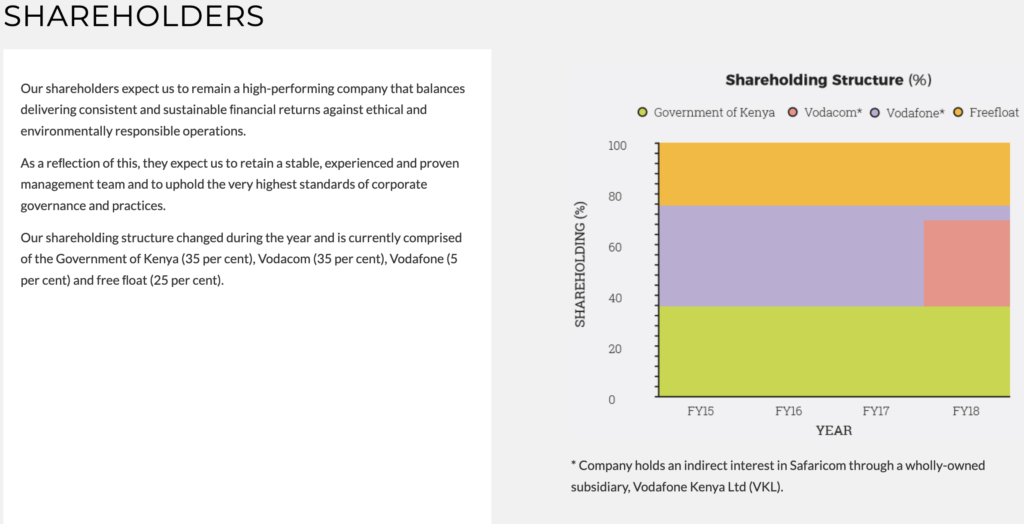This screenshot has width=1024, height=524.
Task: Click the SHAREHOLDING (%) vertical axis title
Action: 580,265
